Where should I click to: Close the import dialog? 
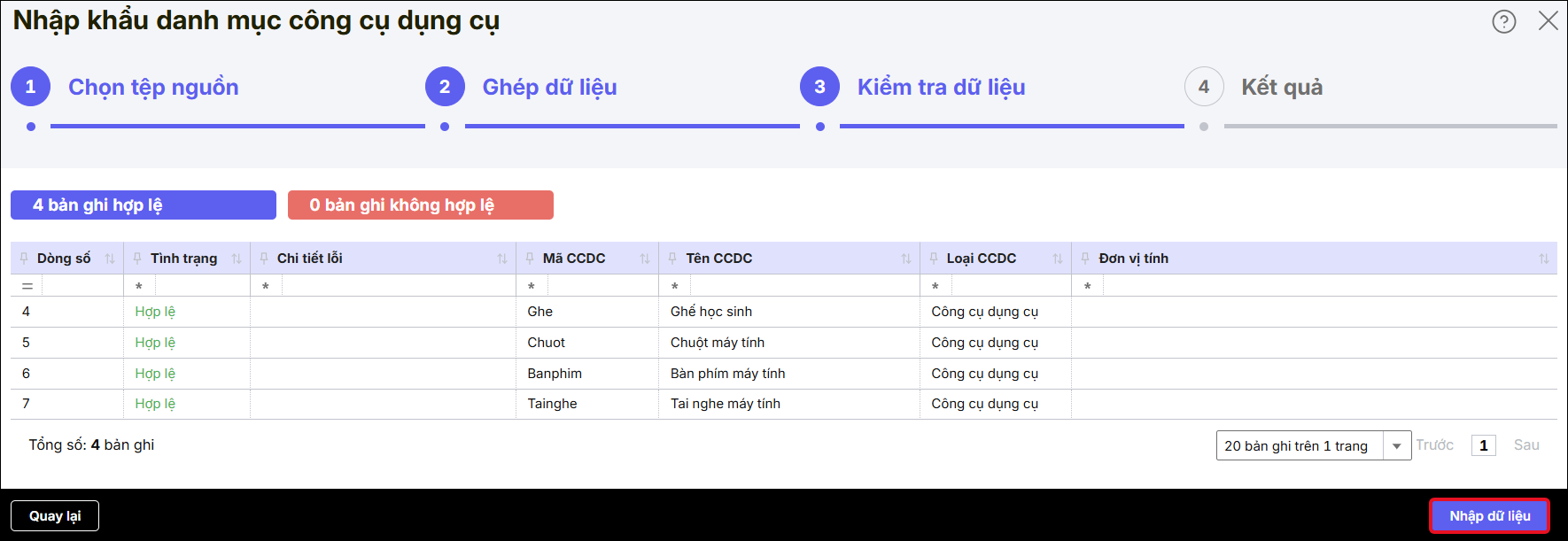tap(1548, 21)
